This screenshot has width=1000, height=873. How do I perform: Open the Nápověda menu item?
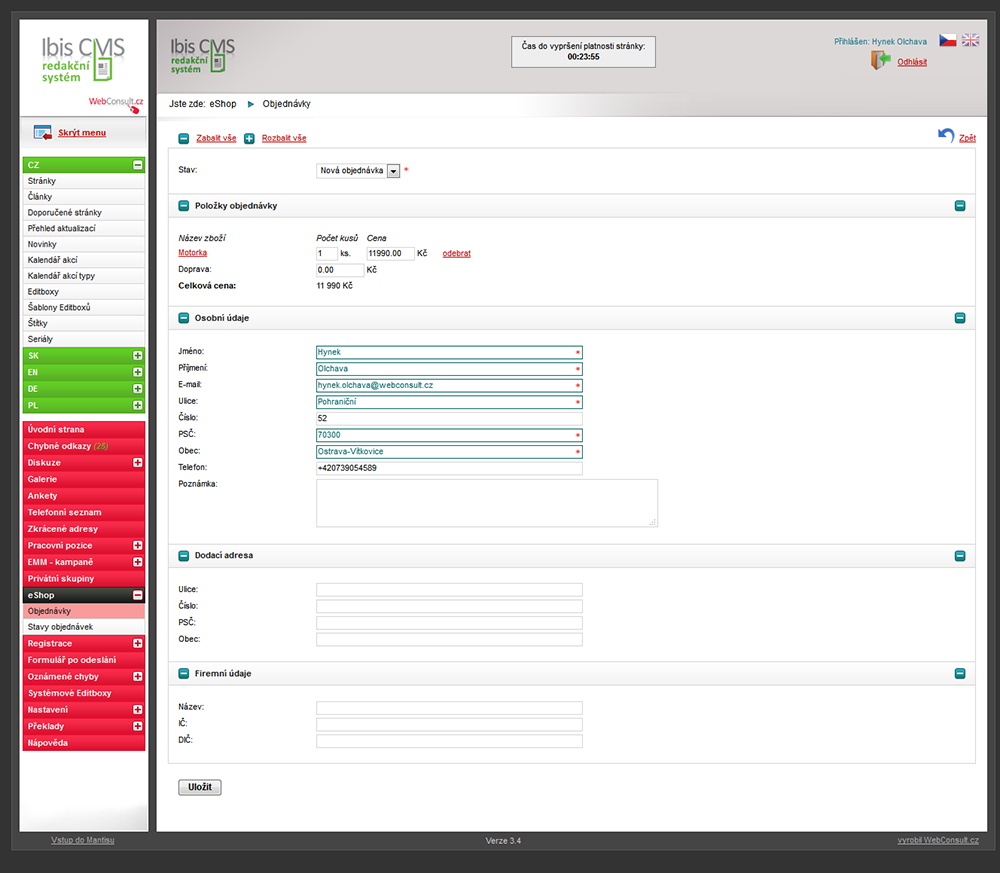point(84,744)
